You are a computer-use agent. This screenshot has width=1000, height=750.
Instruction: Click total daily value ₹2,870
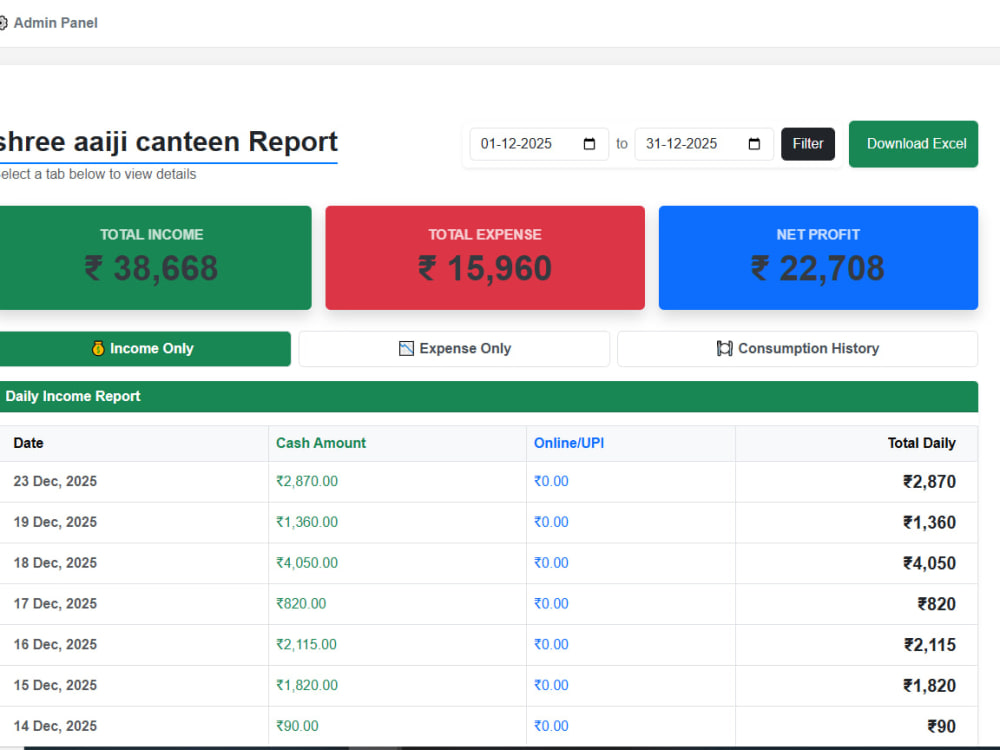[929, 482]
